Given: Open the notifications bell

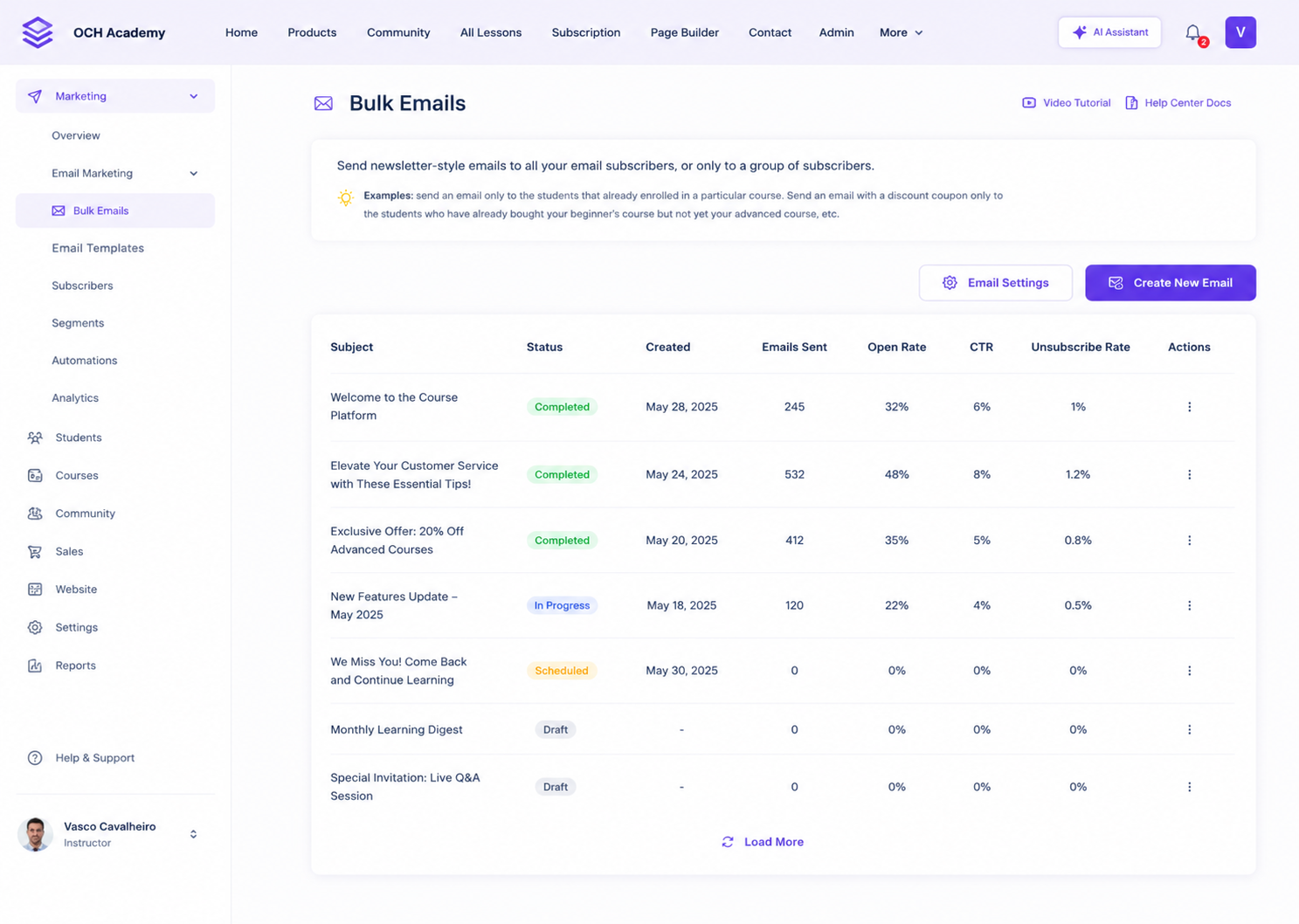Looking at the screenshot, I should [1193, 33].
